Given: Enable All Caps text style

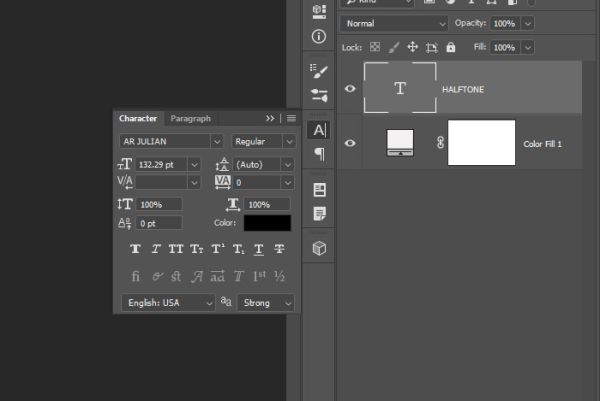Looking at the screenshot, I should [176, 249].
